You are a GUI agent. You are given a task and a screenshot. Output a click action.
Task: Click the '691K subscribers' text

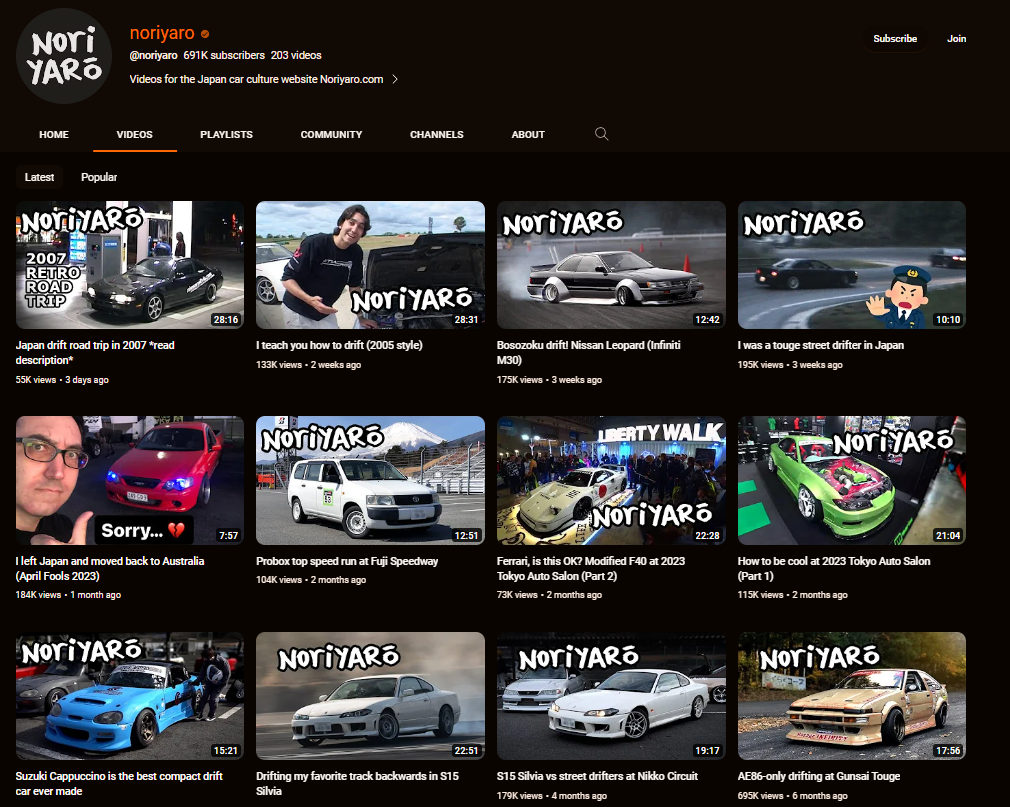point(224,55)
